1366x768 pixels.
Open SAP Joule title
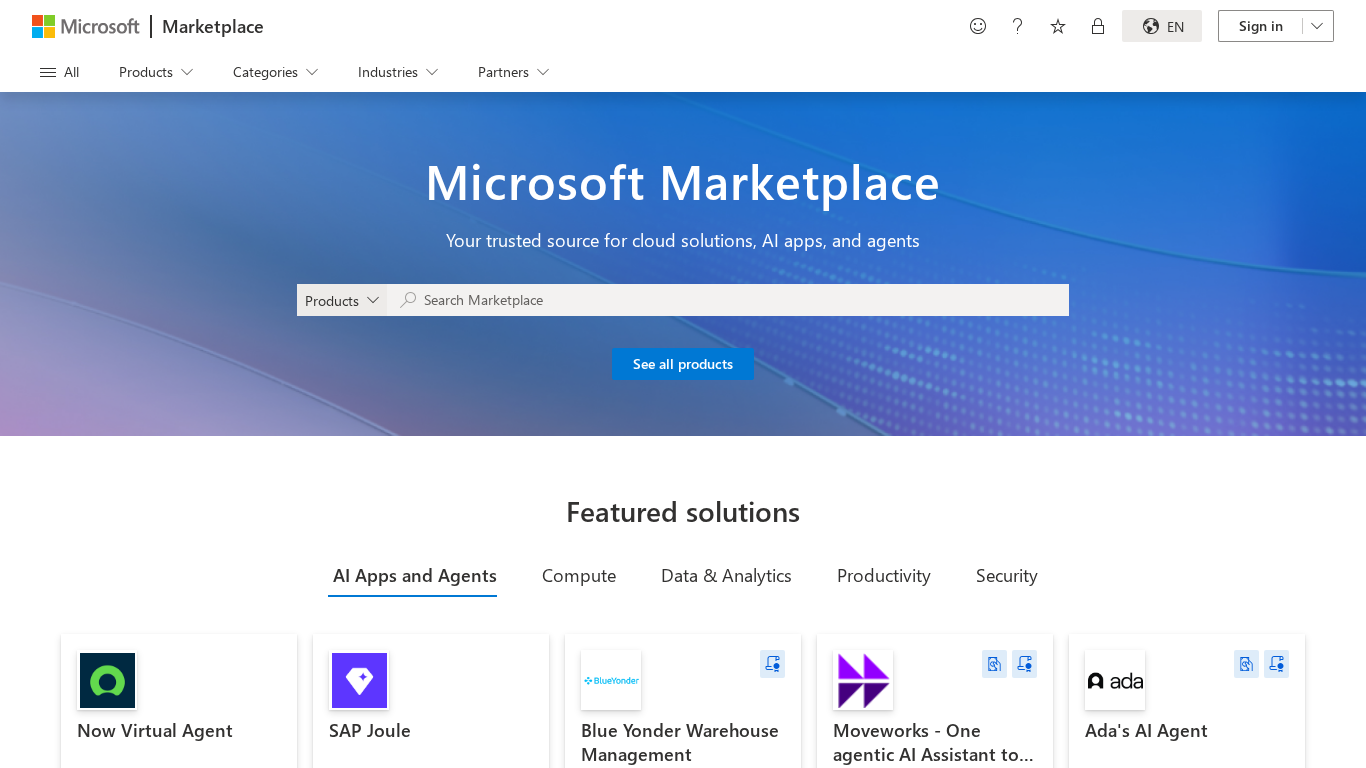[x=370, y=731]
